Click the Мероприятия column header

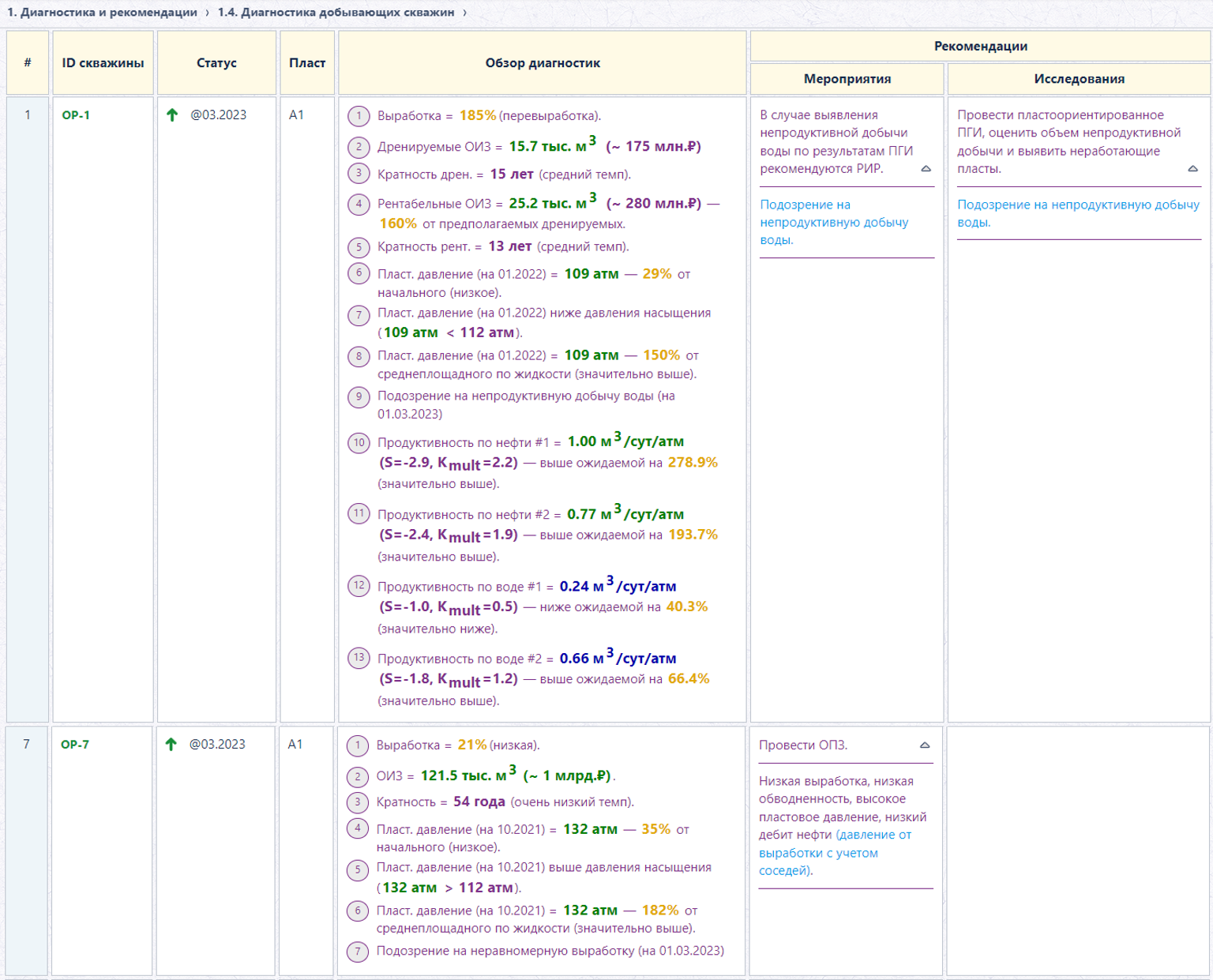tap(847, 79)
